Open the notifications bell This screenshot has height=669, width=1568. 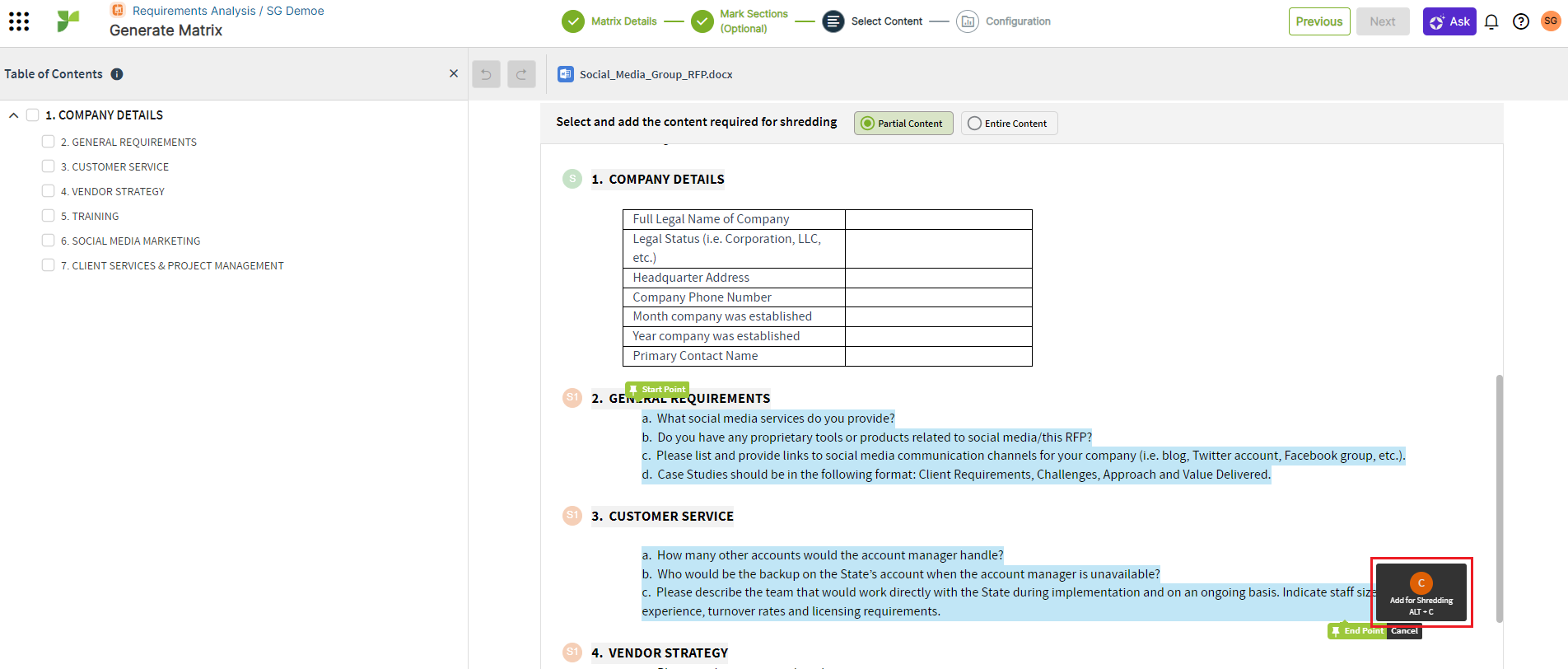click(x=1491, y=21)
